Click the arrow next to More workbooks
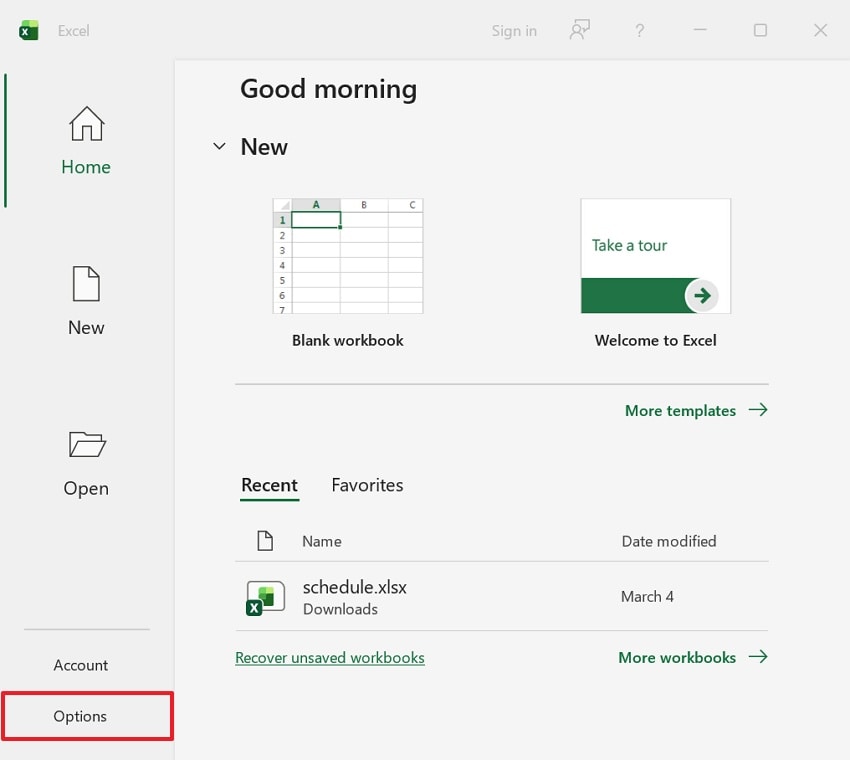 760,657
